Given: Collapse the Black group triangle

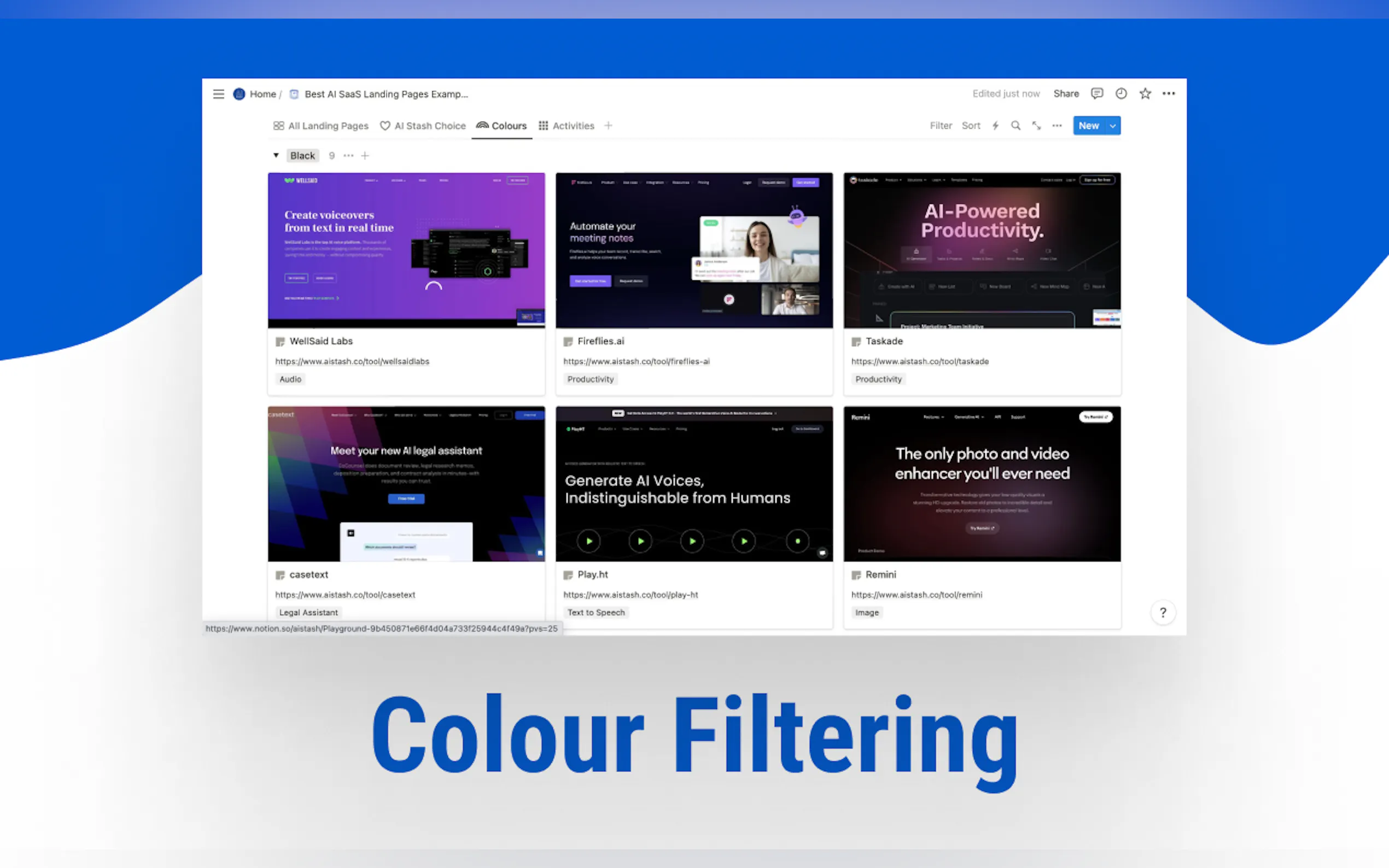Looking at the screenshot, I should pos(276,156).
